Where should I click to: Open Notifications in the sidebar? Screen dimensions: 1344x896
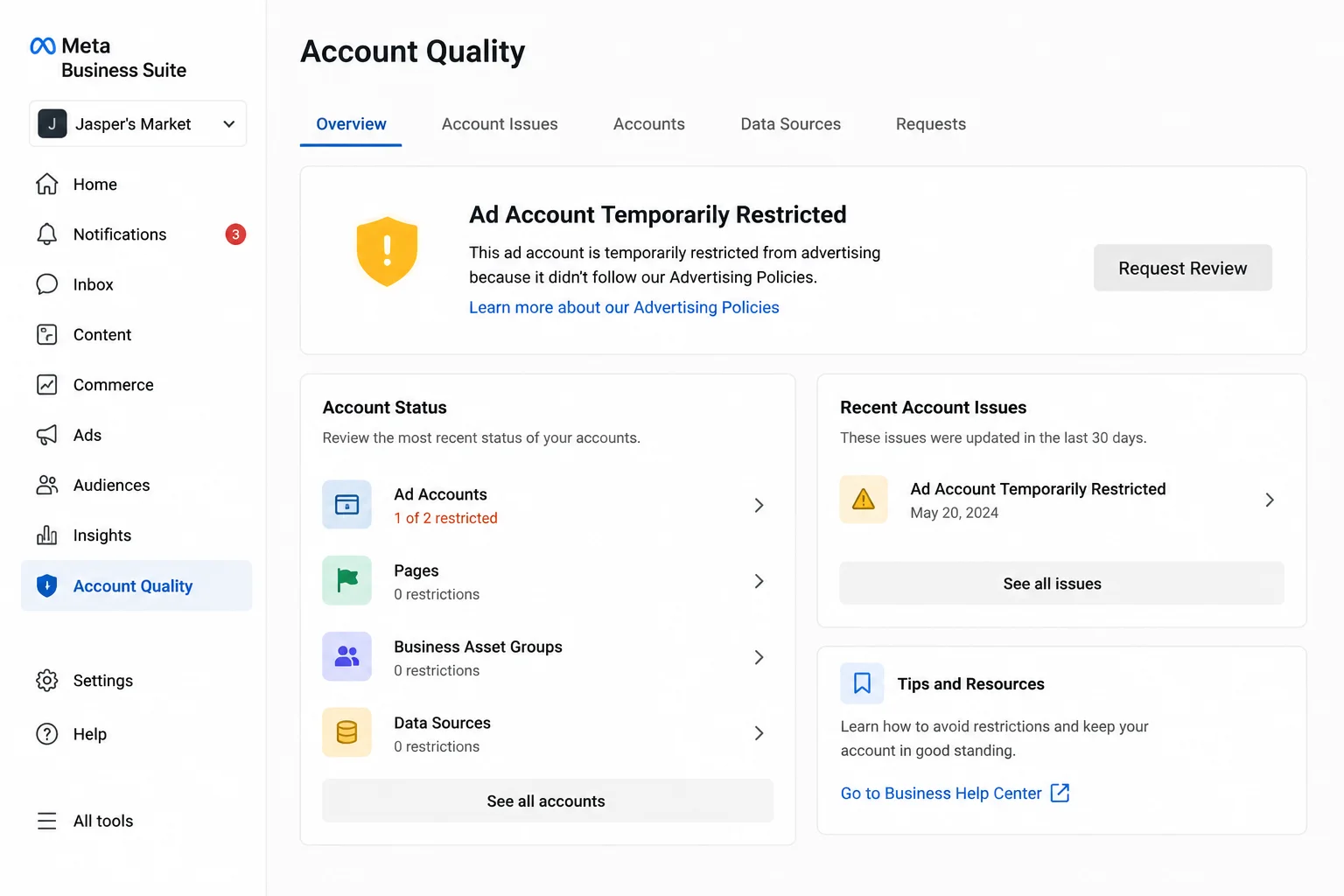[x=136, y=234]
